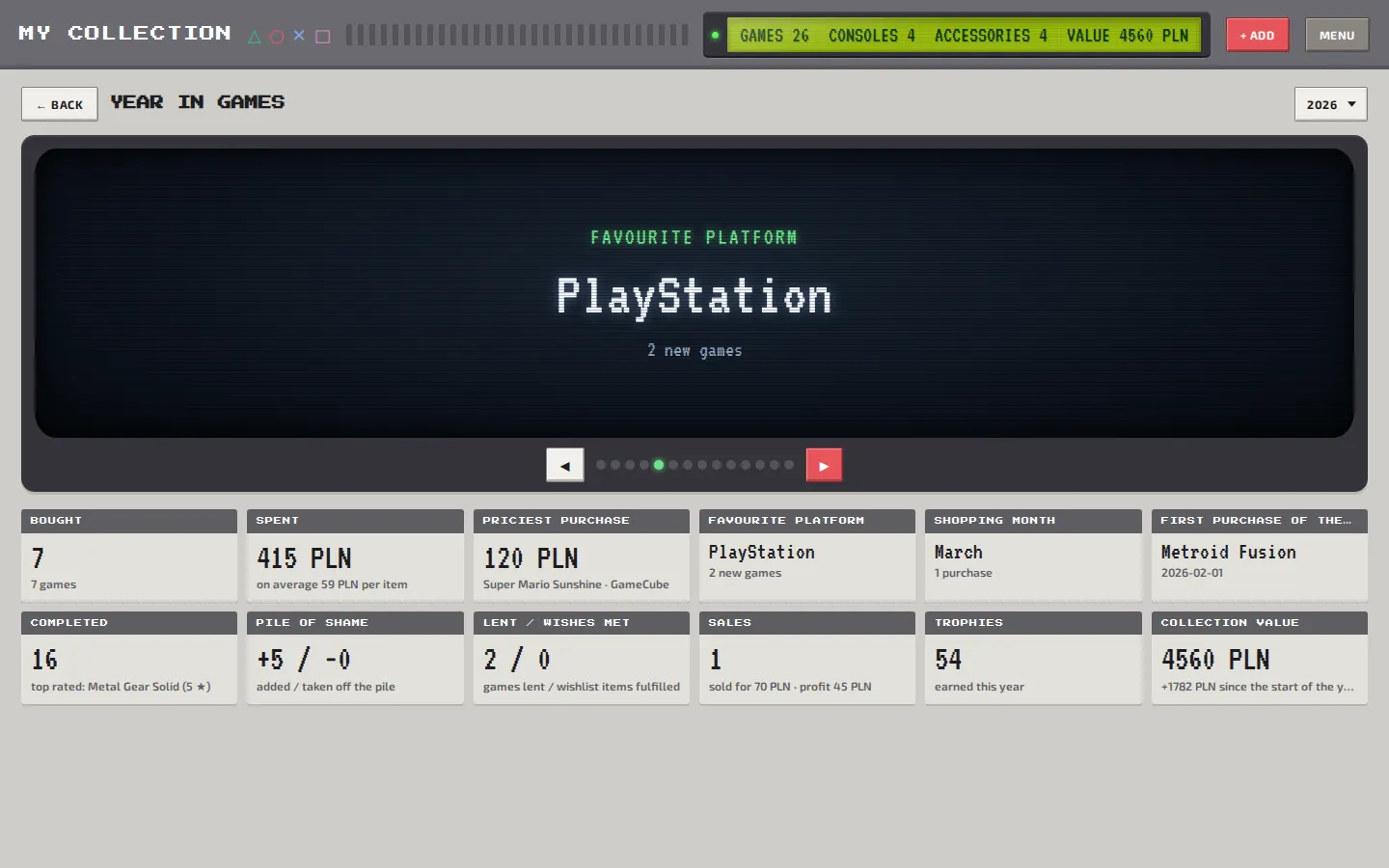Click the + ADD button
The width and height of the screenshot is (1389, 868).
pyautogui.click(x=1258, y=35)
